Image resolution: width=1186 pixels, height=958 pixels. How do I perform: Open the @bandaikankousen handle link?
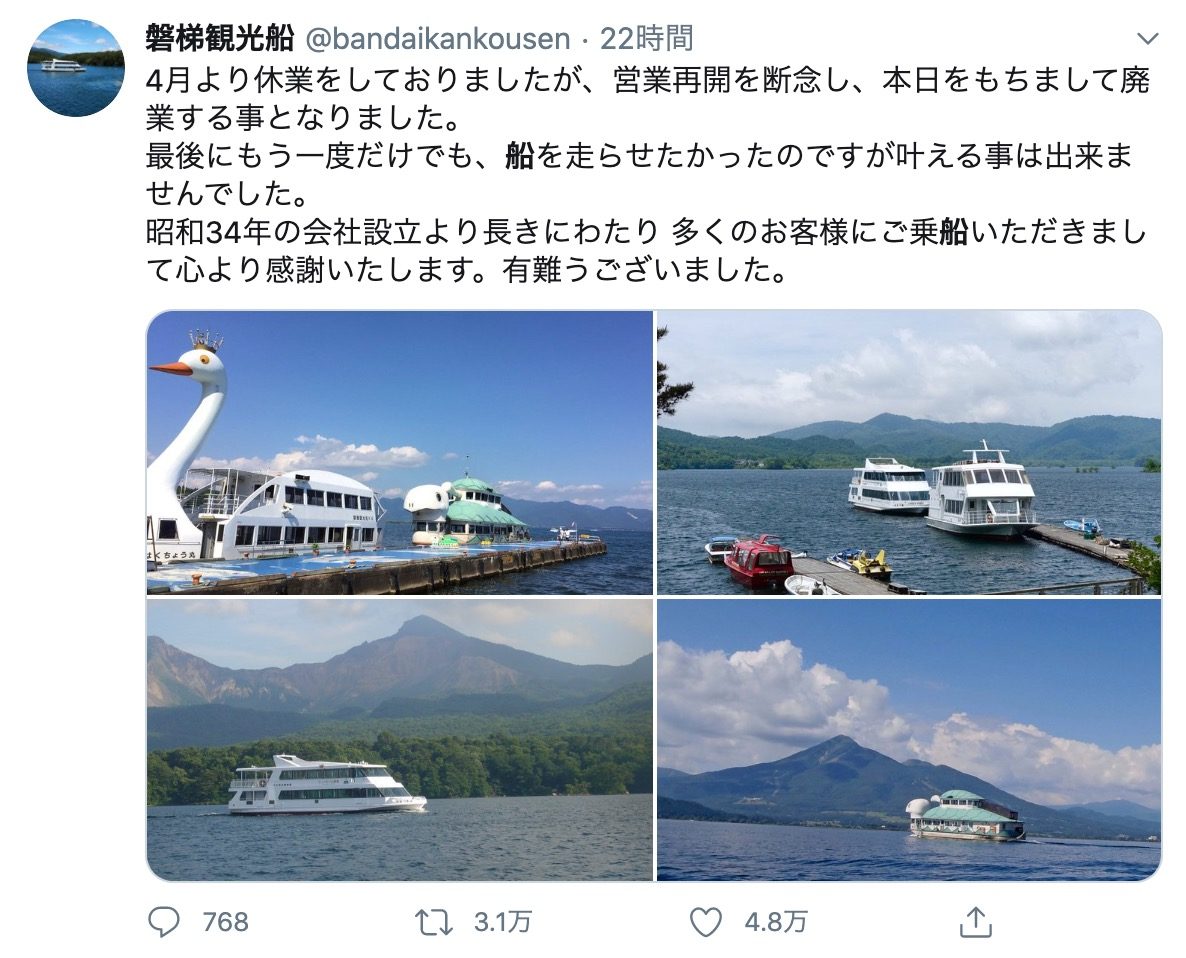pyautogui.click(x=437, y=39)
